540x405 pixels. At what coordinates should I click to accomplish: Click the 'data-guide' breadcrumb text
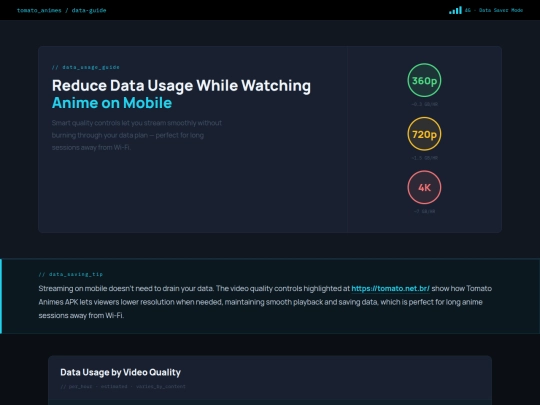click(89, 10)
